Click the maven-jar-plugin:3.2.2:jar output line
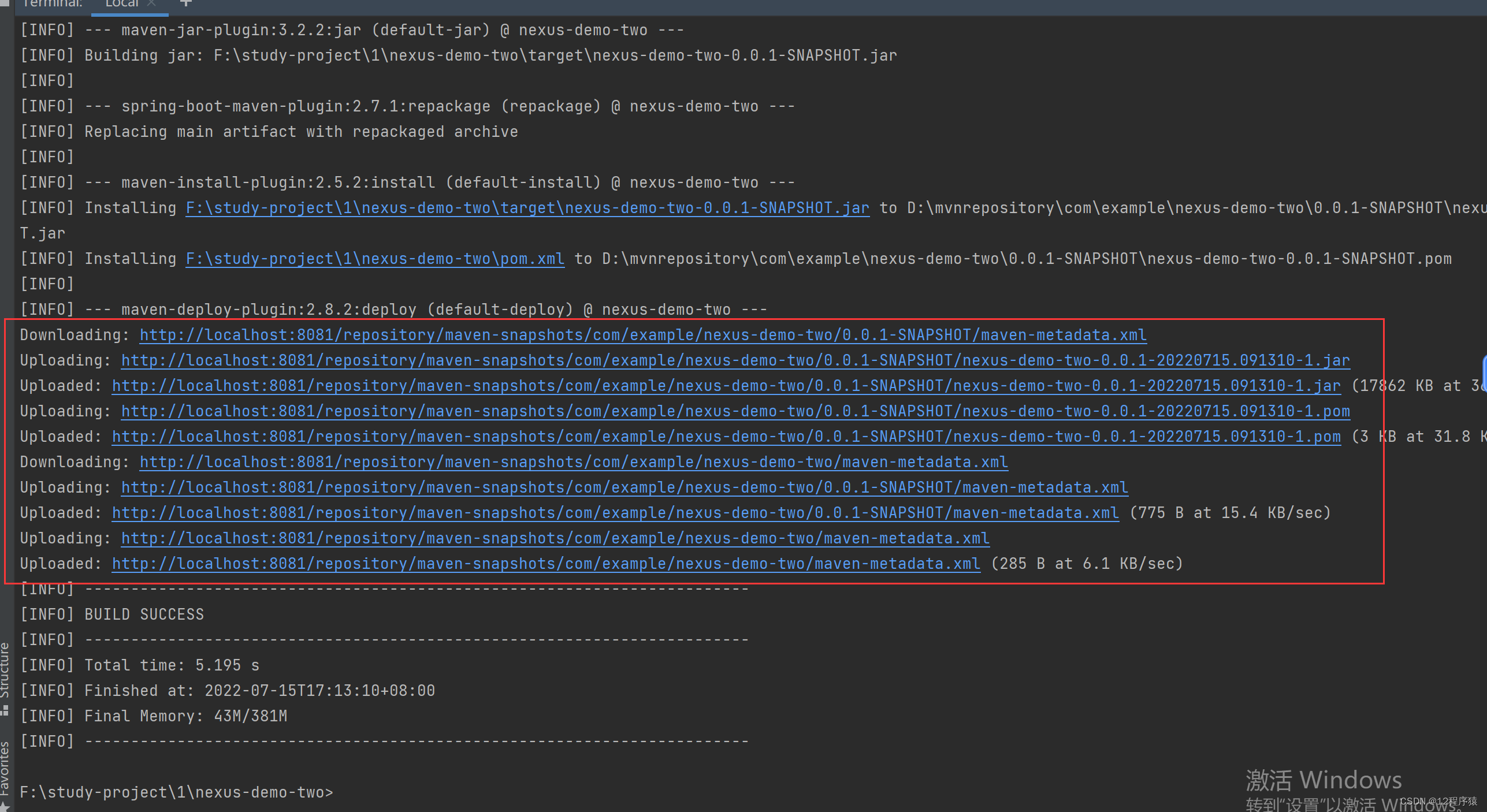The image size is (1487, 812). point(352,30)
